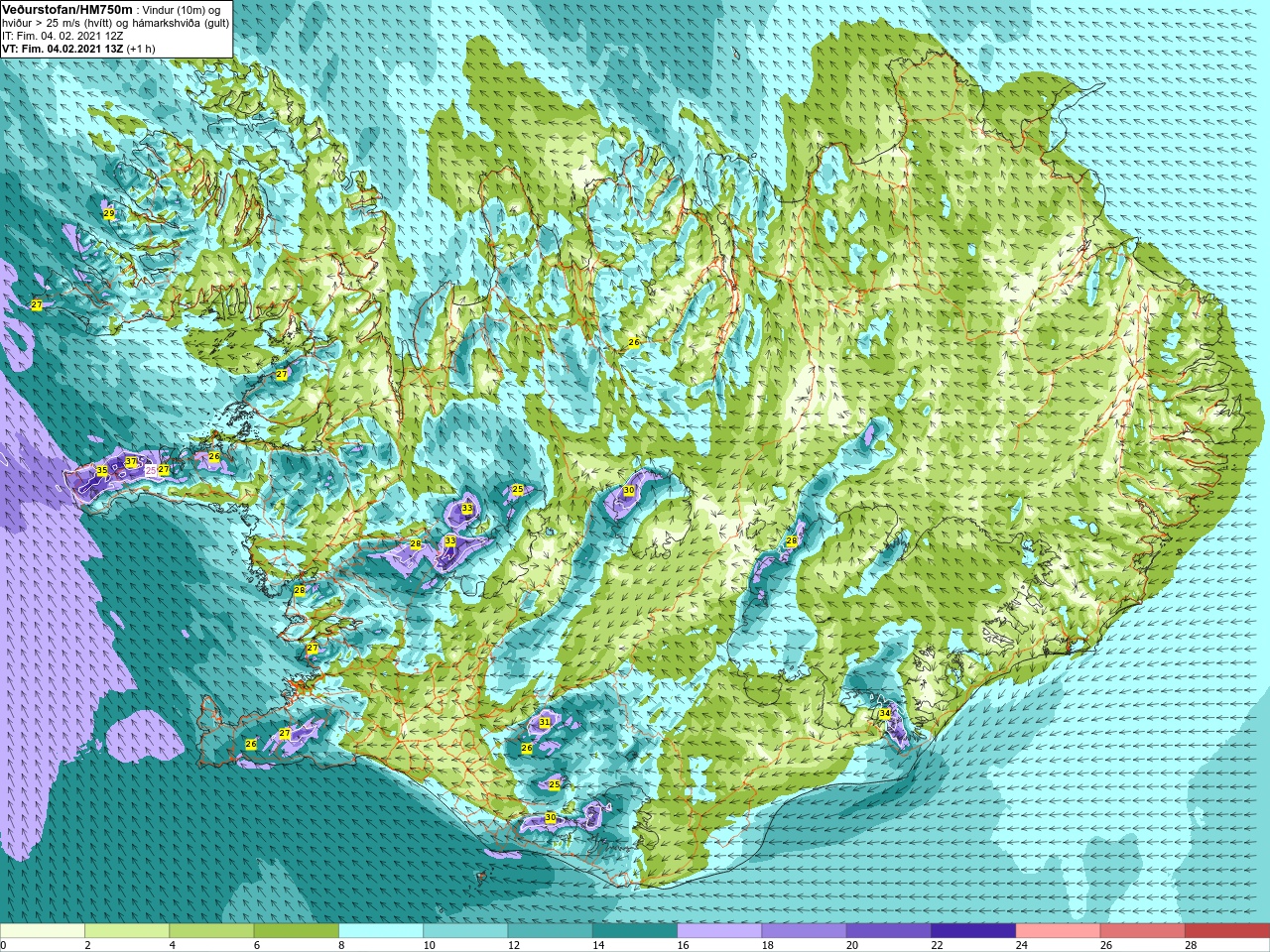Pick the red 28+ legend swatch
Viewport: 1270px width, 952px height.
(1226, 931)
